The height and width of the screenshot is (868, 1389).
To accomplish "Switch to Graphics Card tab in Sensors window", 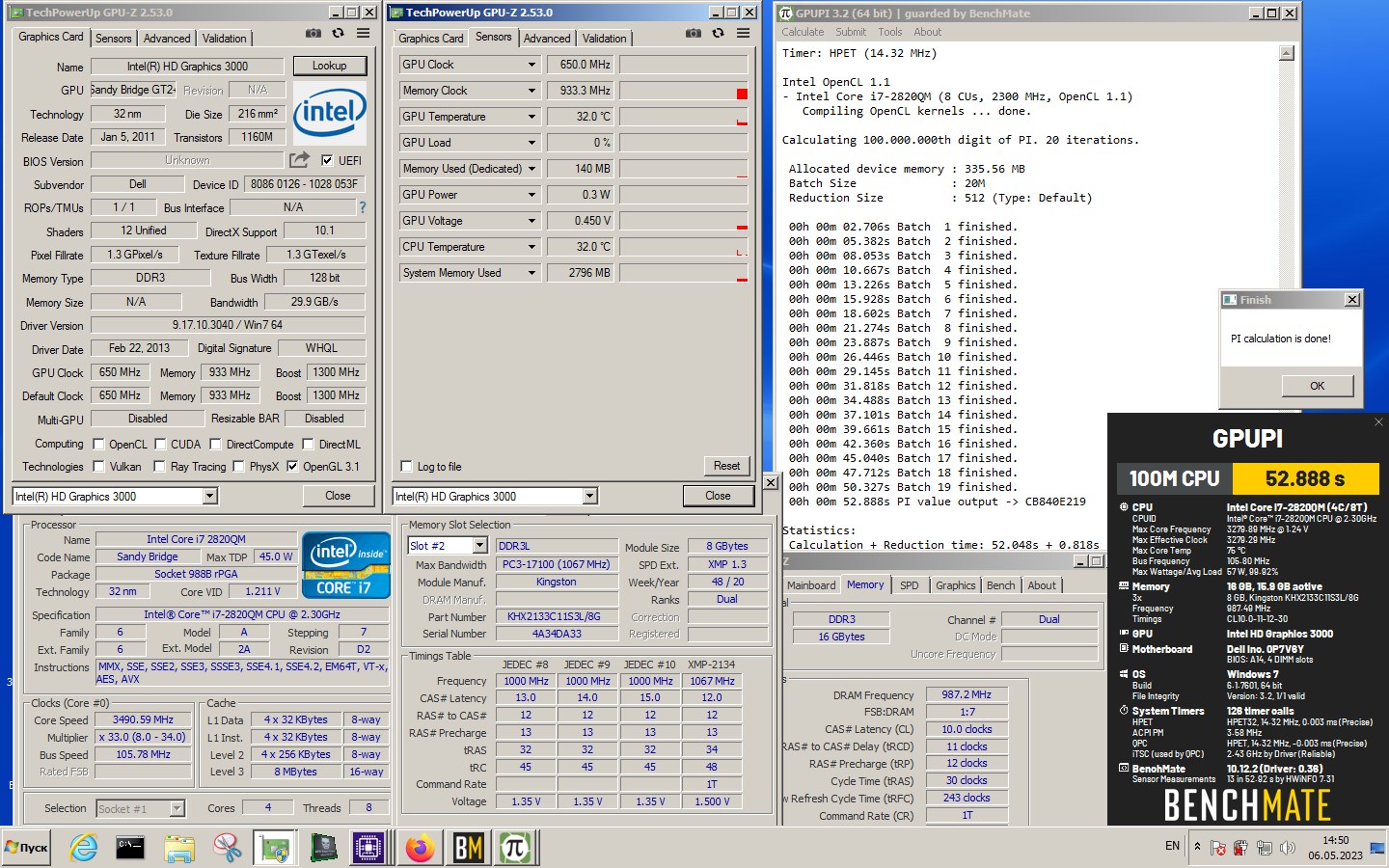I will [x=431, y=39].
